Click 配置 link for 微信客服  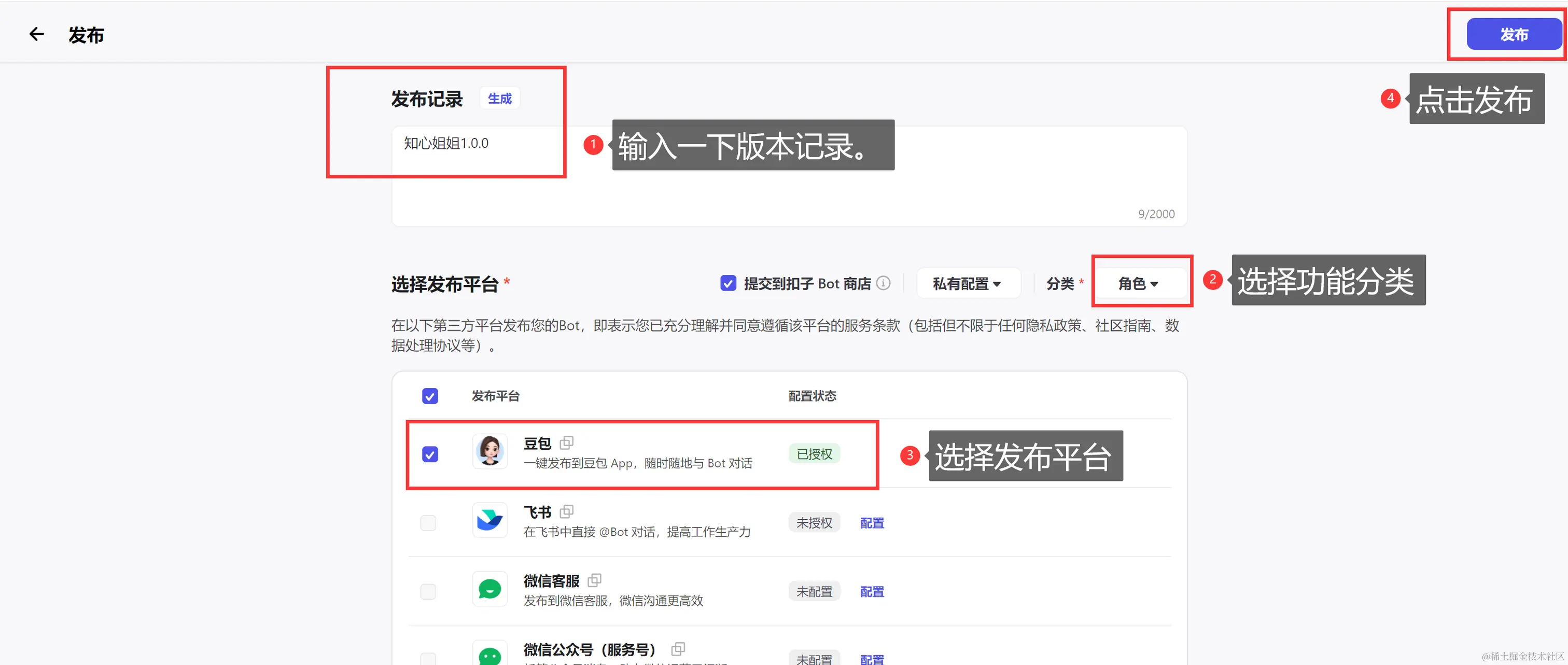872,592
